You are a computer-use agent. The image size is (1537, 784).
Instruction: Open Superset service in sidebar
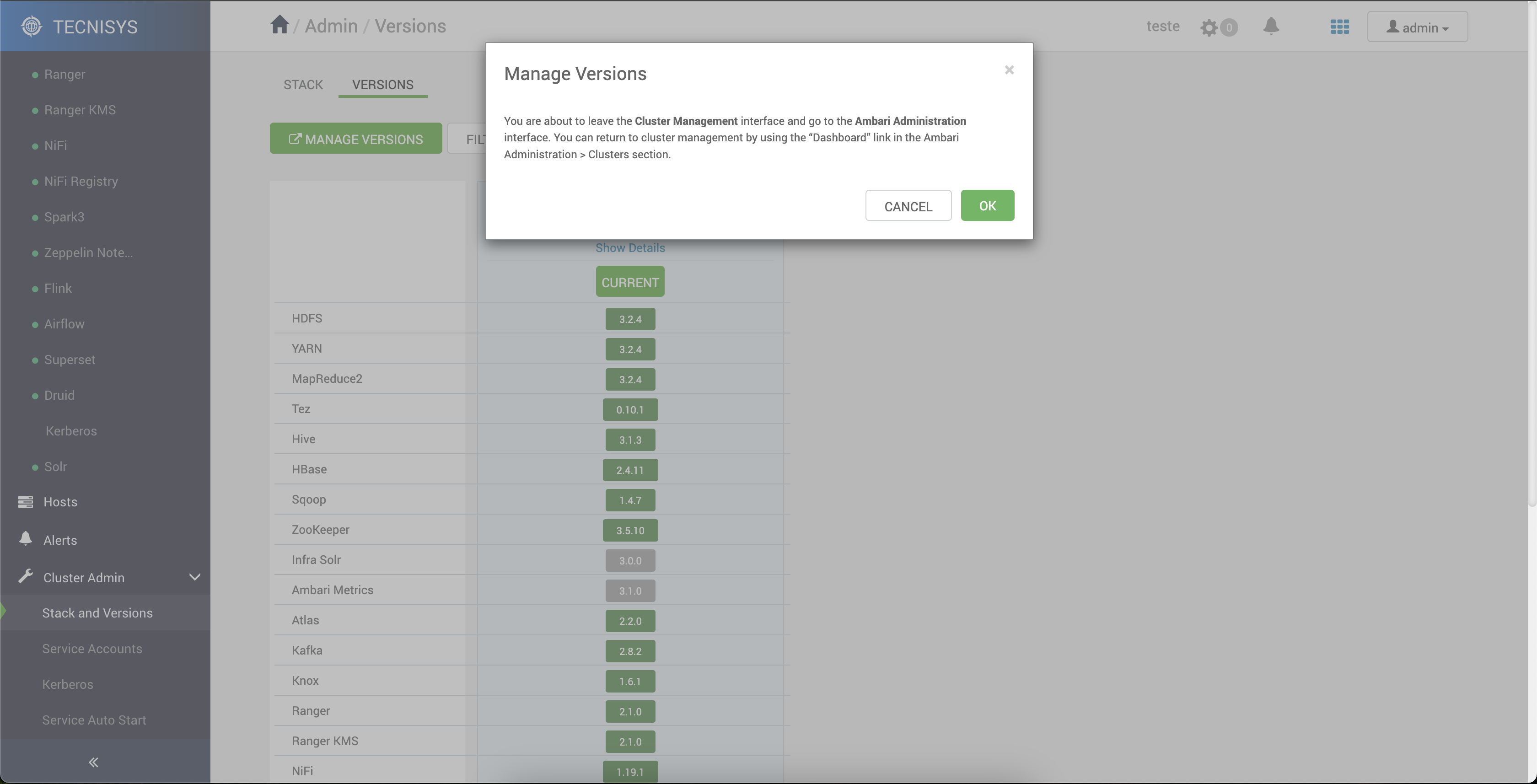point(70,360)
